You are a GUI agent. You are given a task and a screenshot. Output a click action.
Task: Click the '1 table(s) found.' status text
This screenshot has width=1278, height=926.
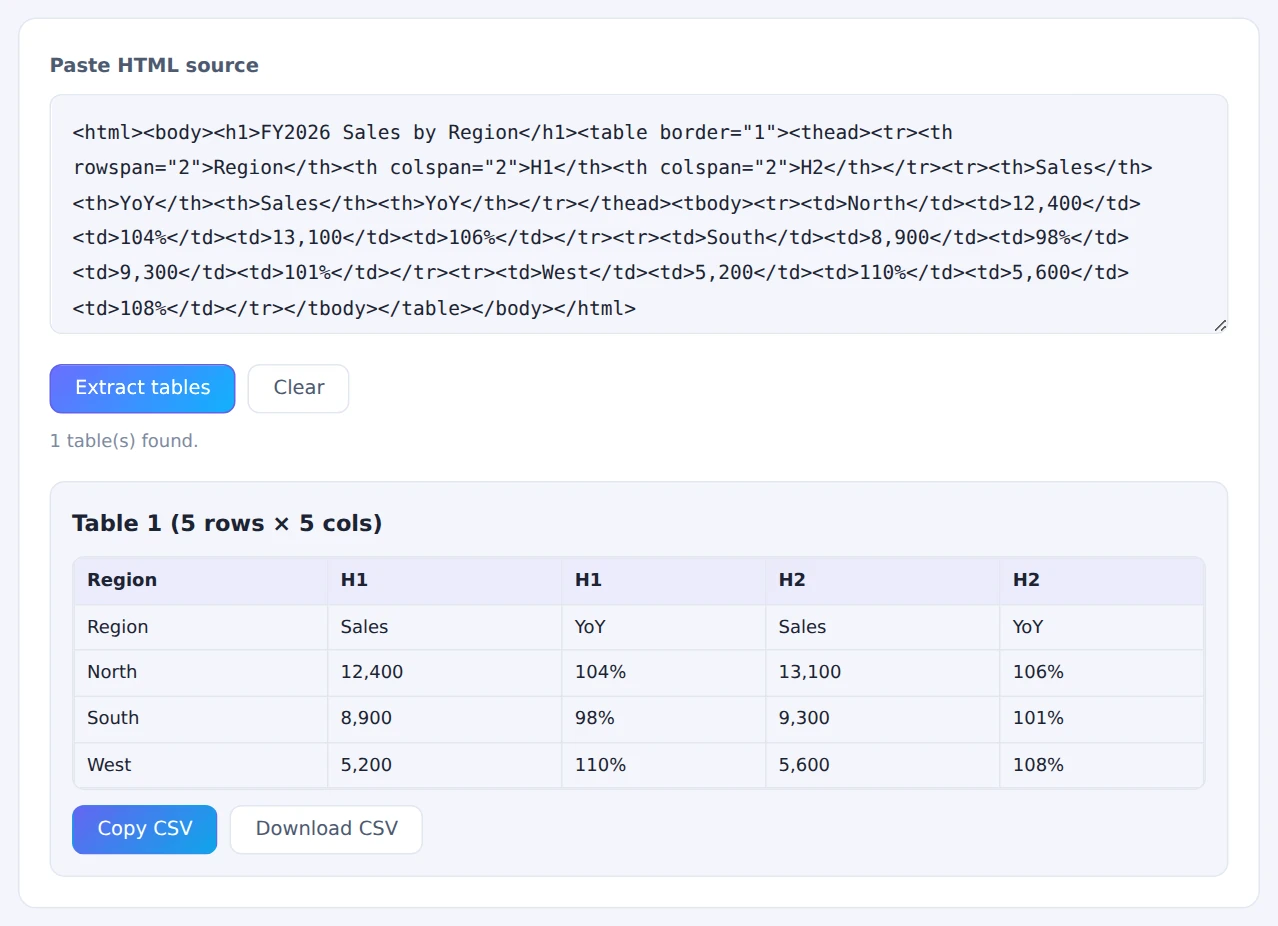coord(124,441)
